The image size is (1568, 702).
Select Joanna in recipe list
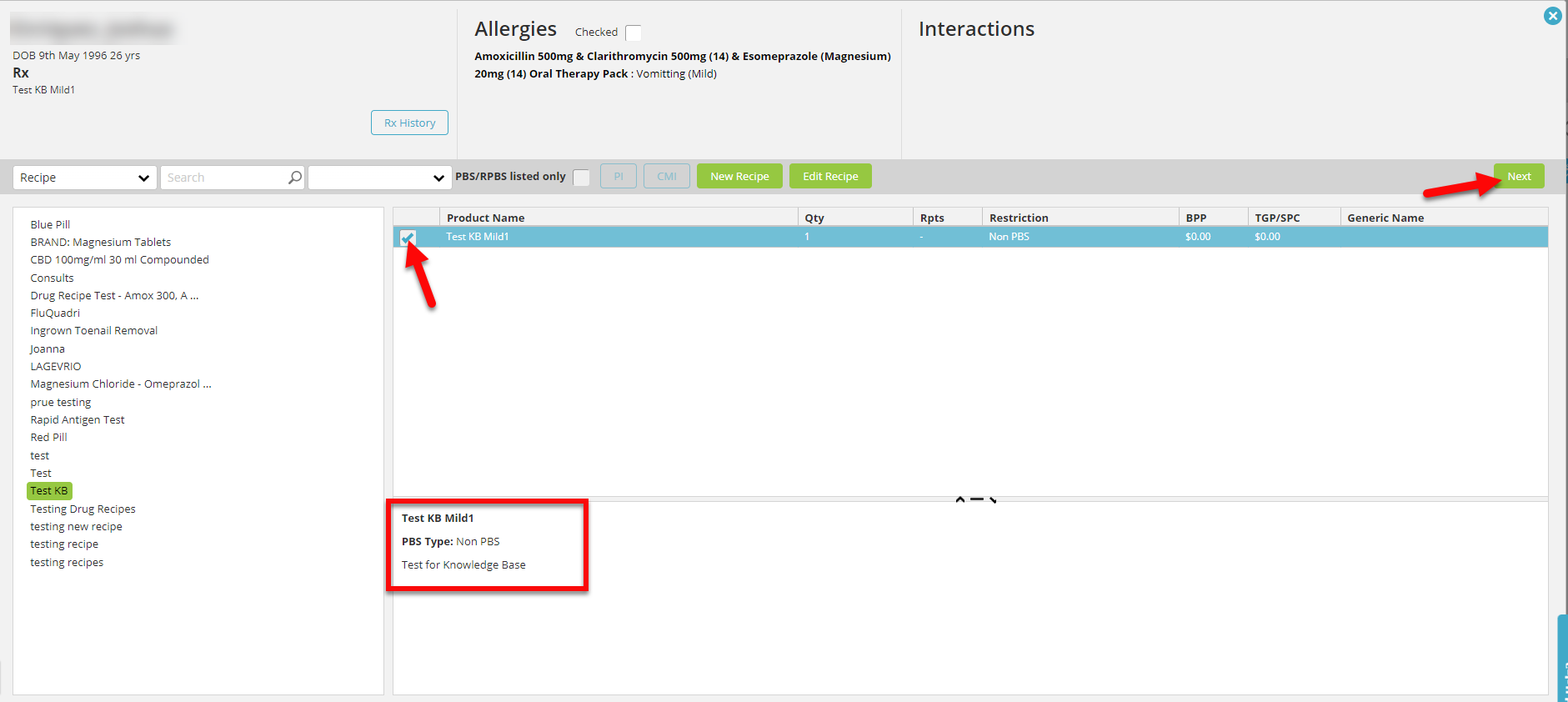pos(48,348)
